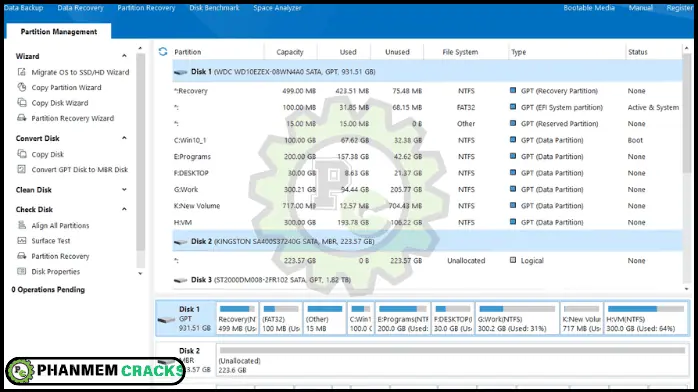This screenshot has width=698, height=392.
Task: Select the Disk 2 KINGSTON header row
Action: coord(427,241)
